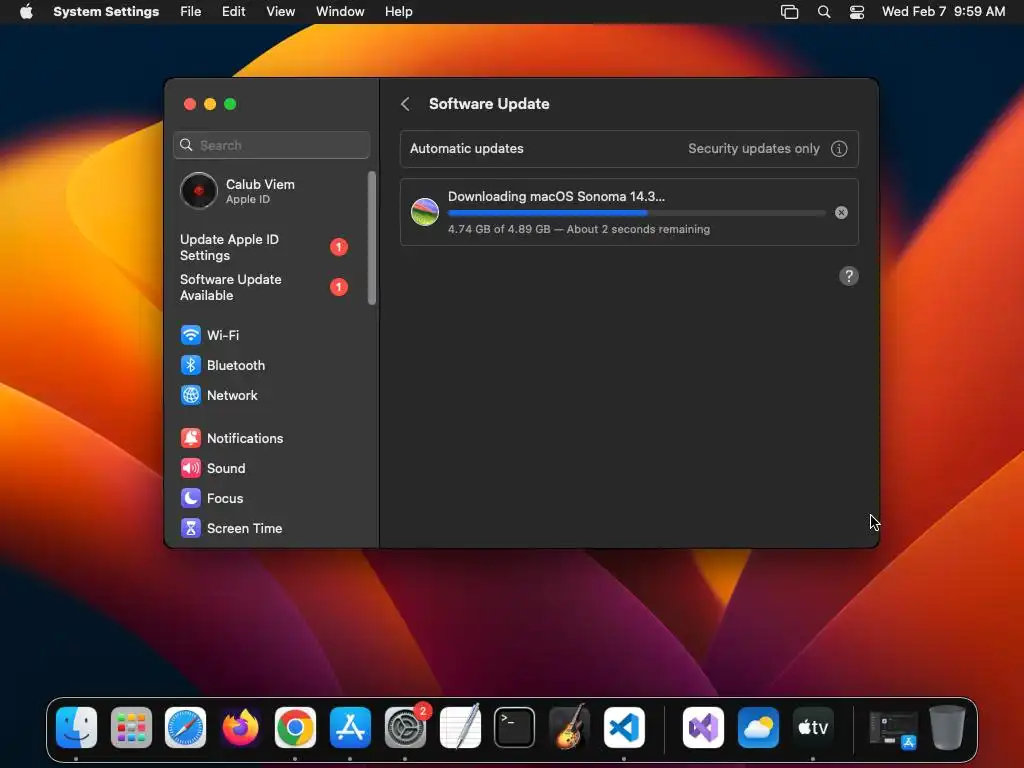The height and width of the screenshot is (768, 1024).
Task: Open the Apple menu
Action: [x=26, y=12]
